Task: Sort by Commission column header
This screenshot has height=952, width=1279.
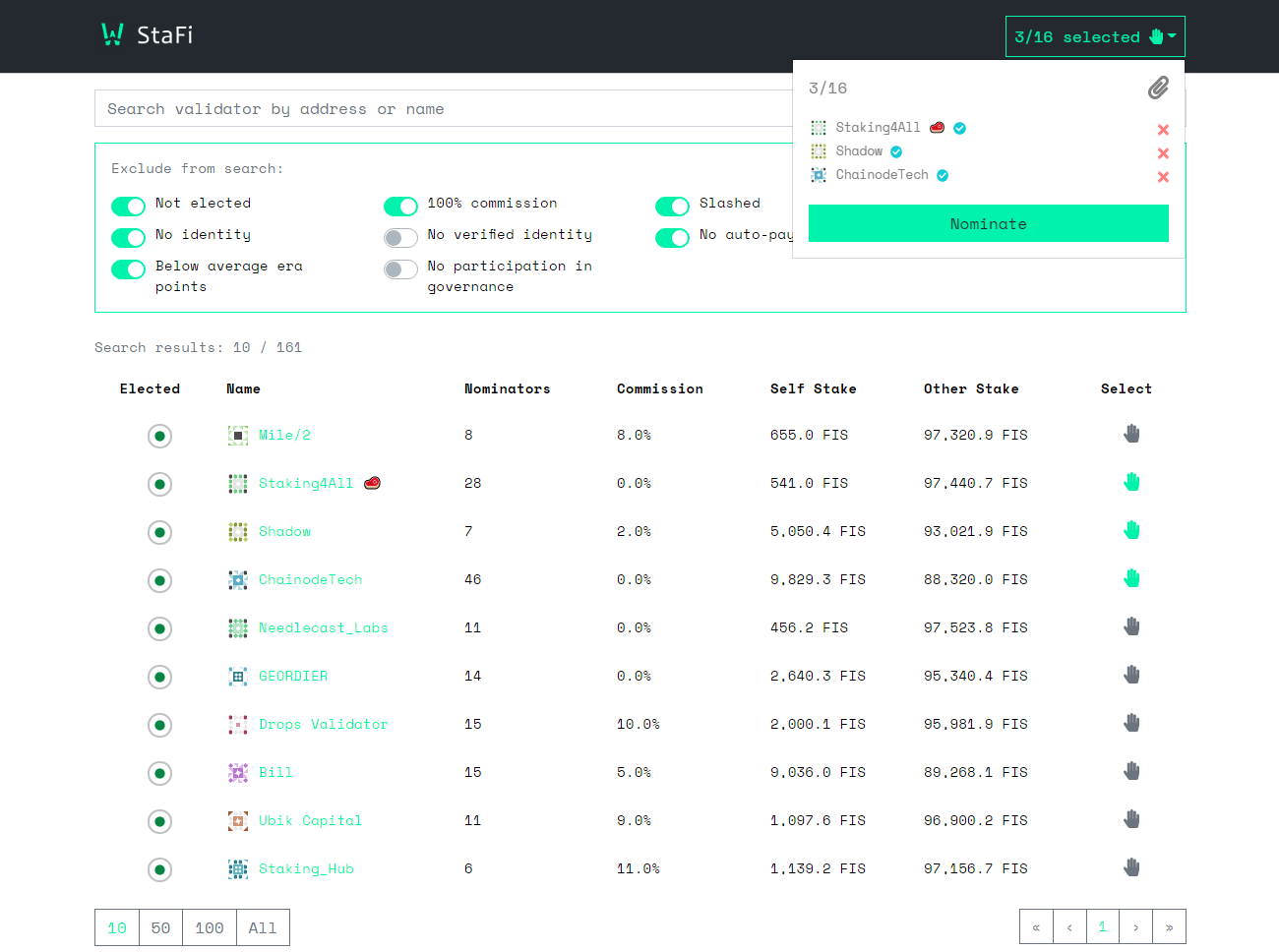Action: point(659,388)
